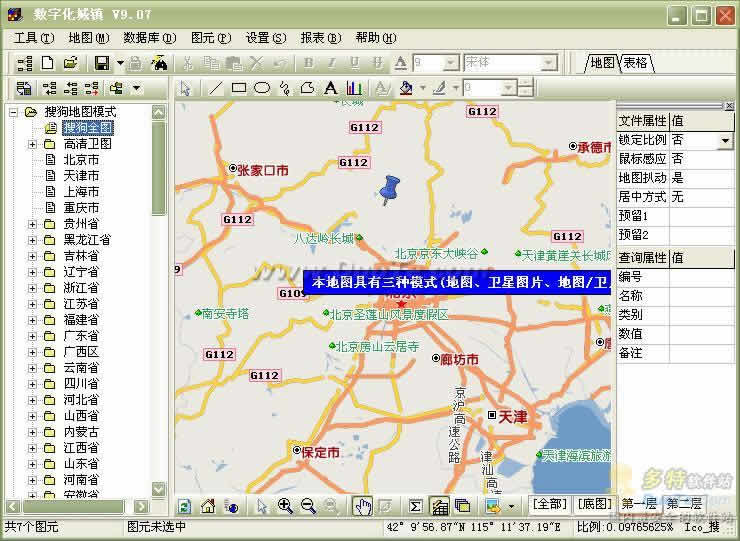The image size is (740, 541).
Task: Open the 数据库(D) menu
Action: coord(150,38)
